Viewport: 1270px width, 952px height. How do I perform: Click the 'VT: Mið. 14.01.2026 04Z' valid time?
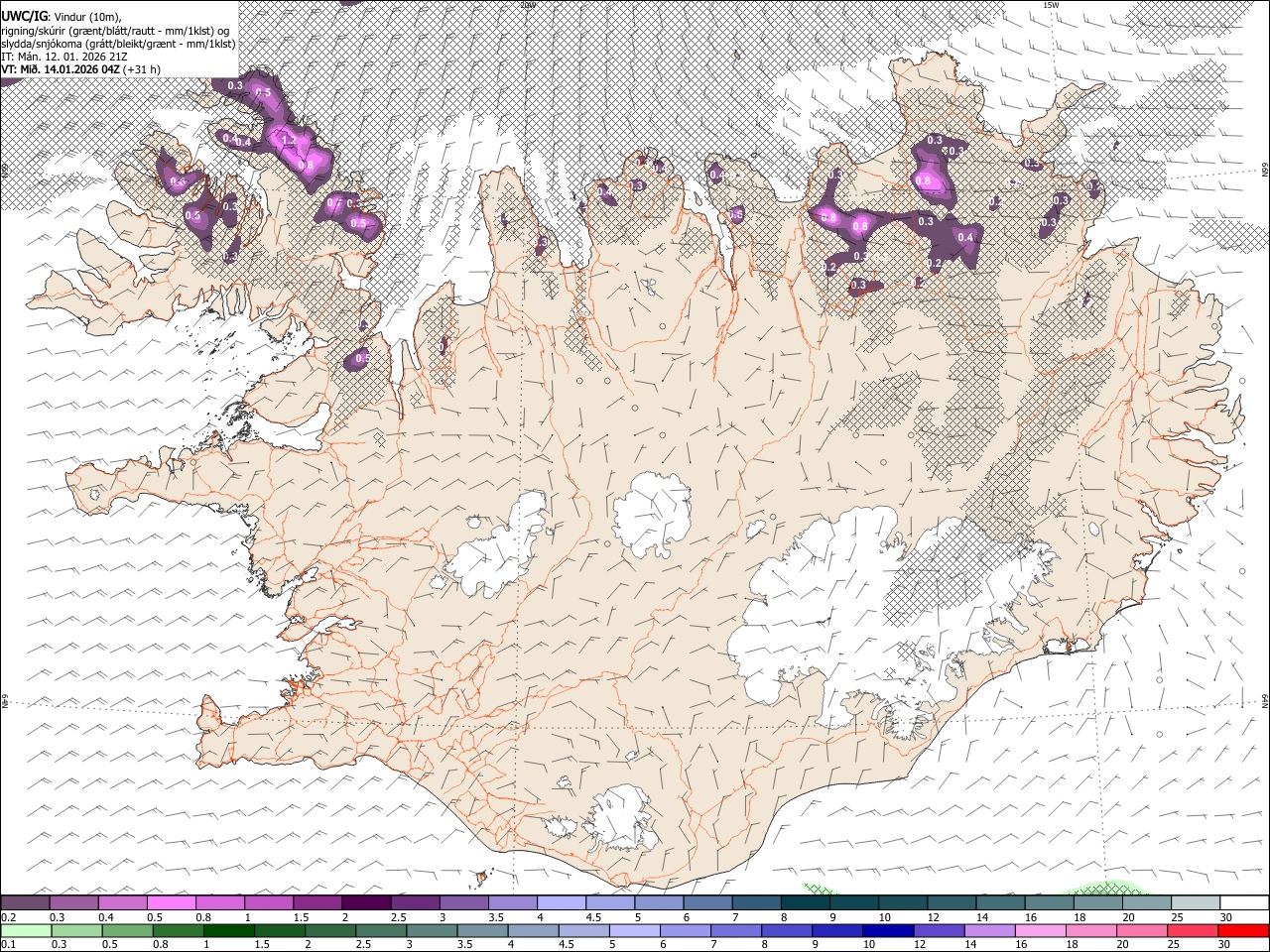coord(61,69)
